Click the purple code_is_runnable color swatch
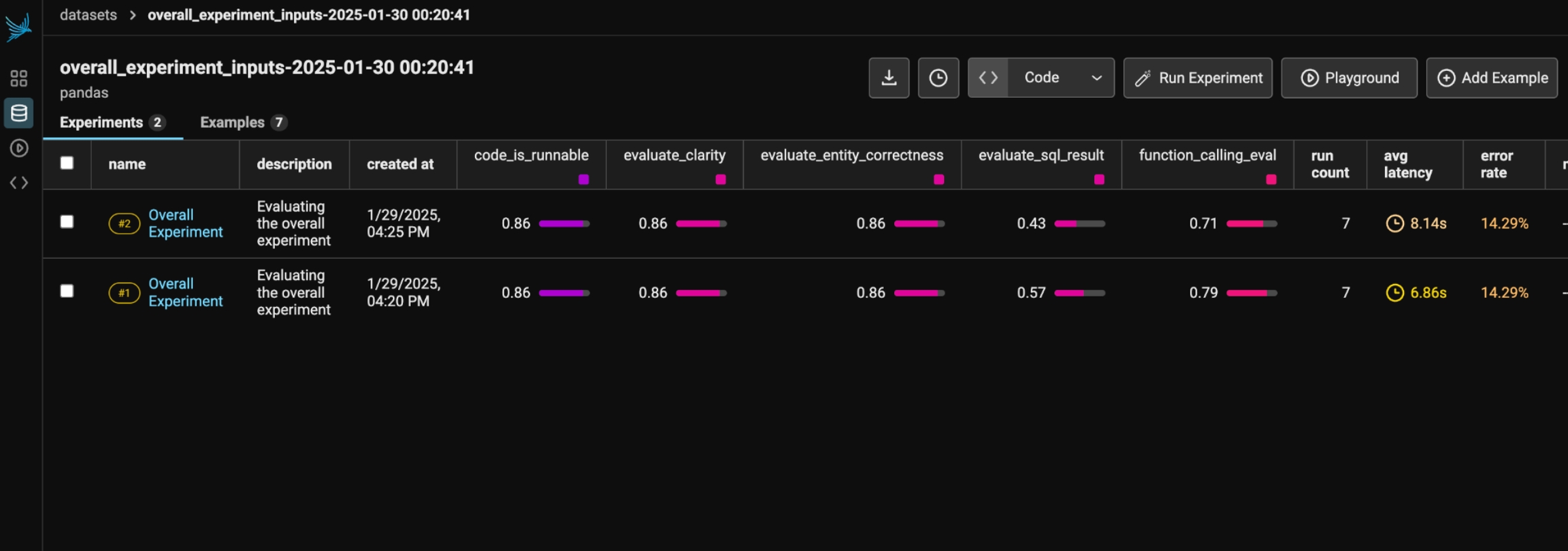The width and height of the screenshot is (1568, 551). [583, 180]
